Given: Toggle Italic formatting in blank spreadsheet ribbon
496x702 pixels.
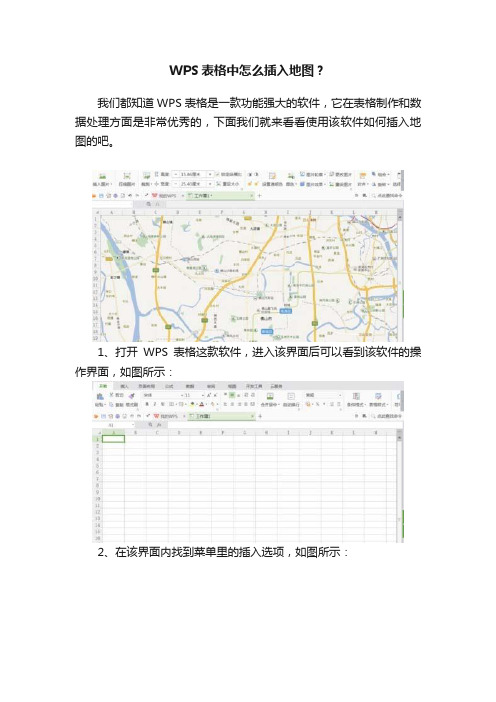Looking at the screenshot, I should [154, 404].
